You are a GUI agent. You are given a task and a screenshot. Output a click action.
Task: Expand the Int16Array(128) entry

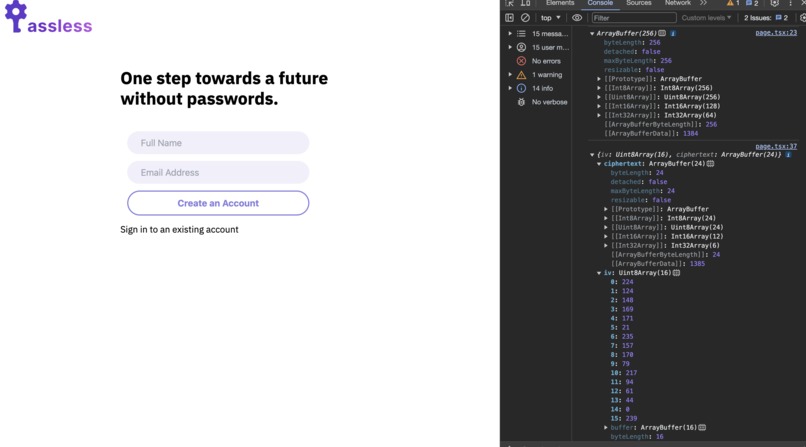599,106
